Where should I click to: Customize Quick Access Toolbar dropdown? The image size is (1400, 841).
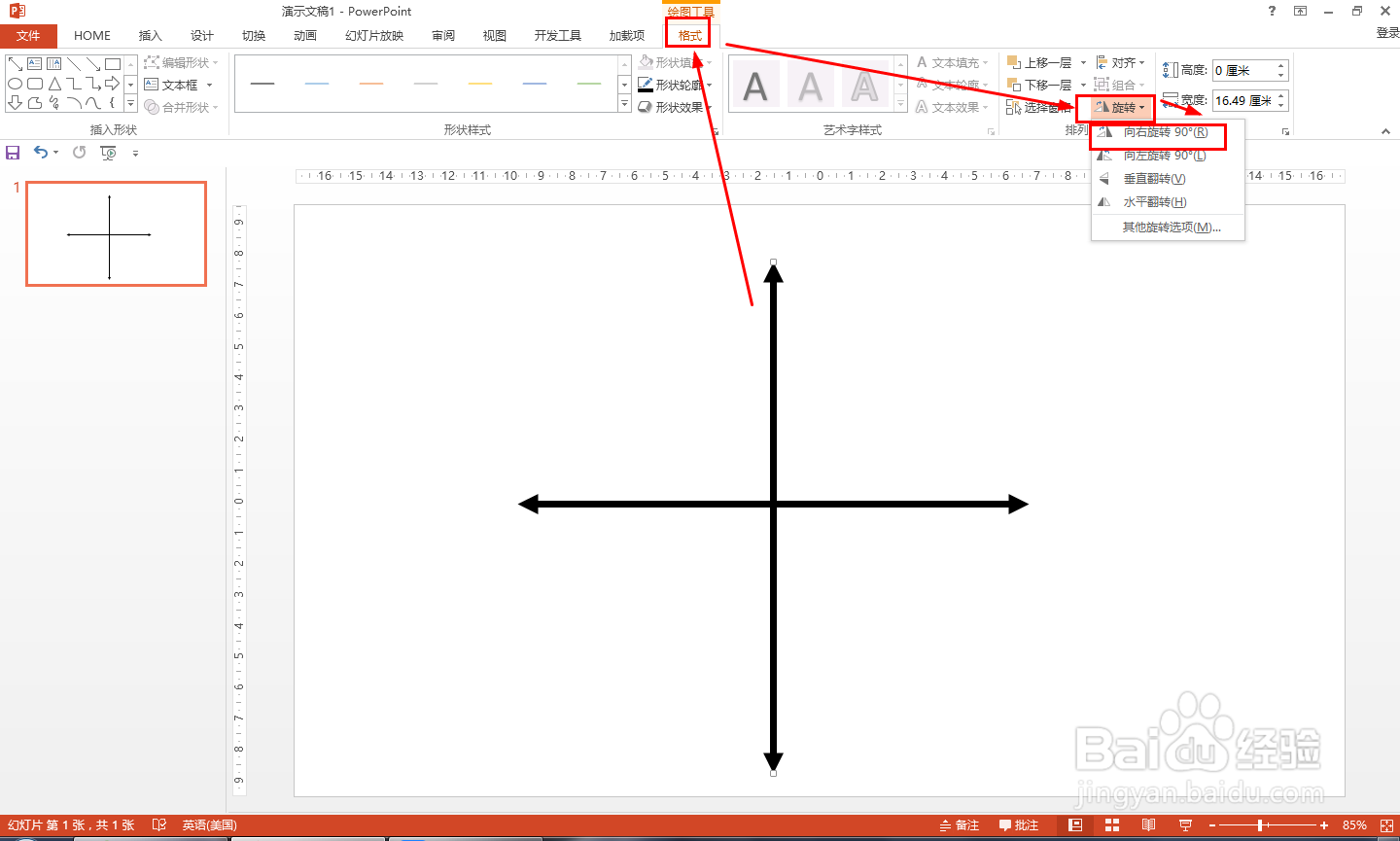(135, 153)
